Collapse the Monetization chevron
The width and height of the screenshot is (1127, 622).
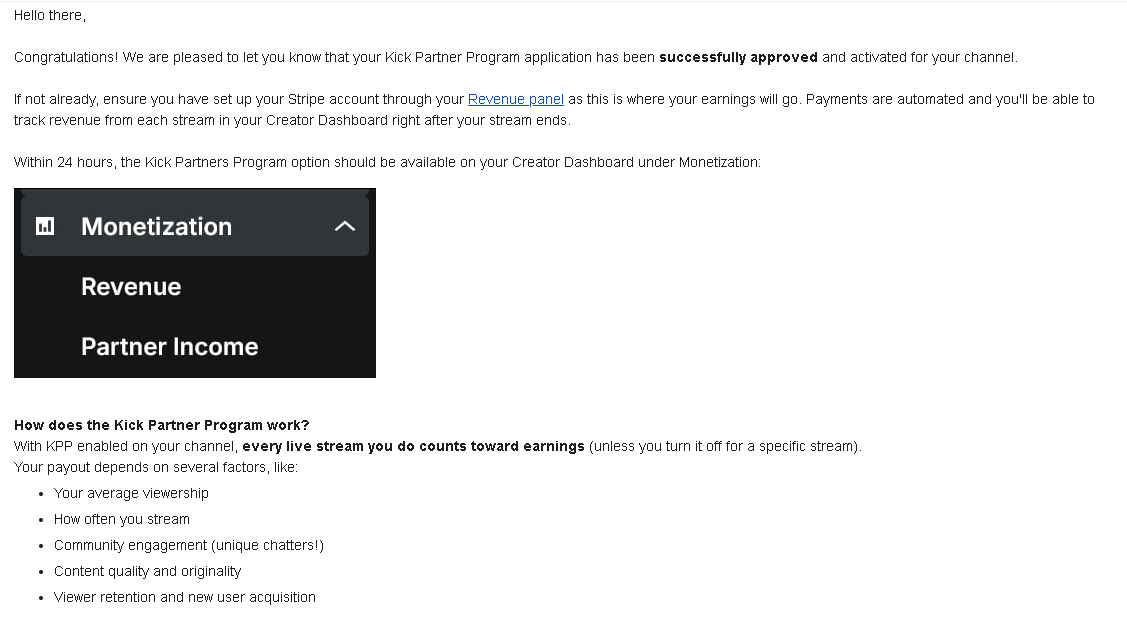(345, 227)
